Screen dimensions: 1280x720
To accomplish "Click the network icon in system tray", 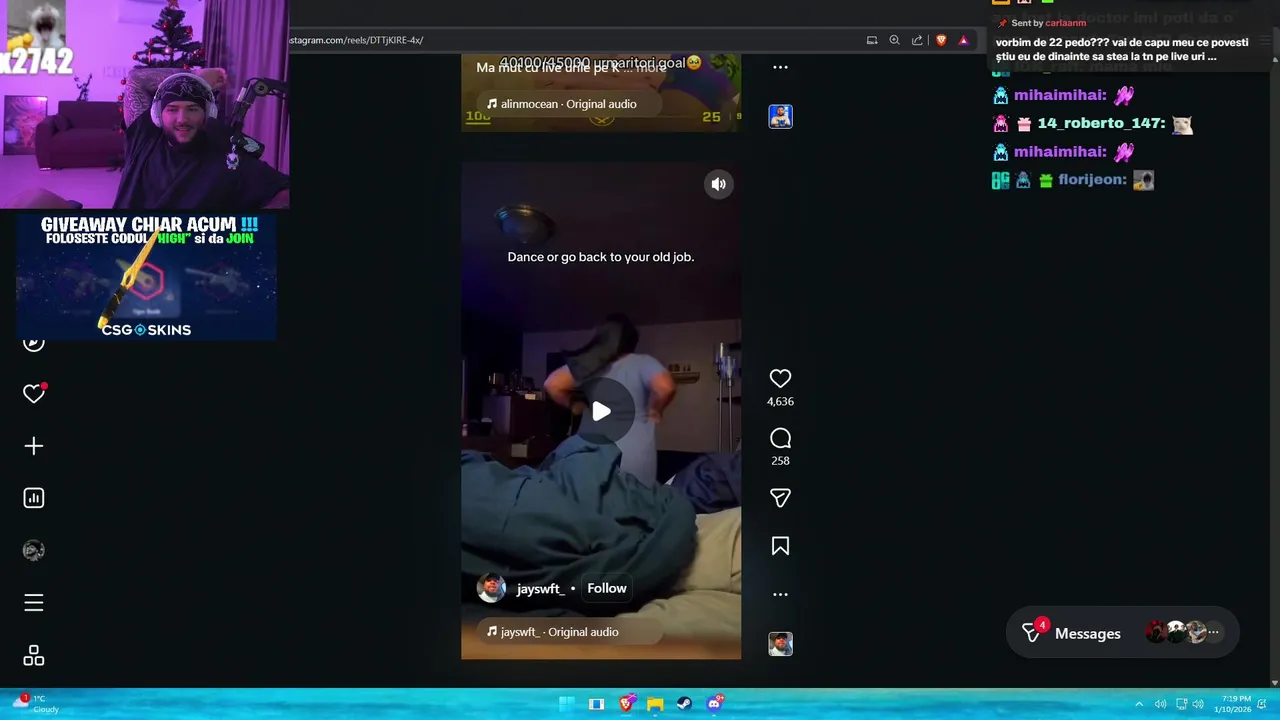I will tap(1180, 704).
